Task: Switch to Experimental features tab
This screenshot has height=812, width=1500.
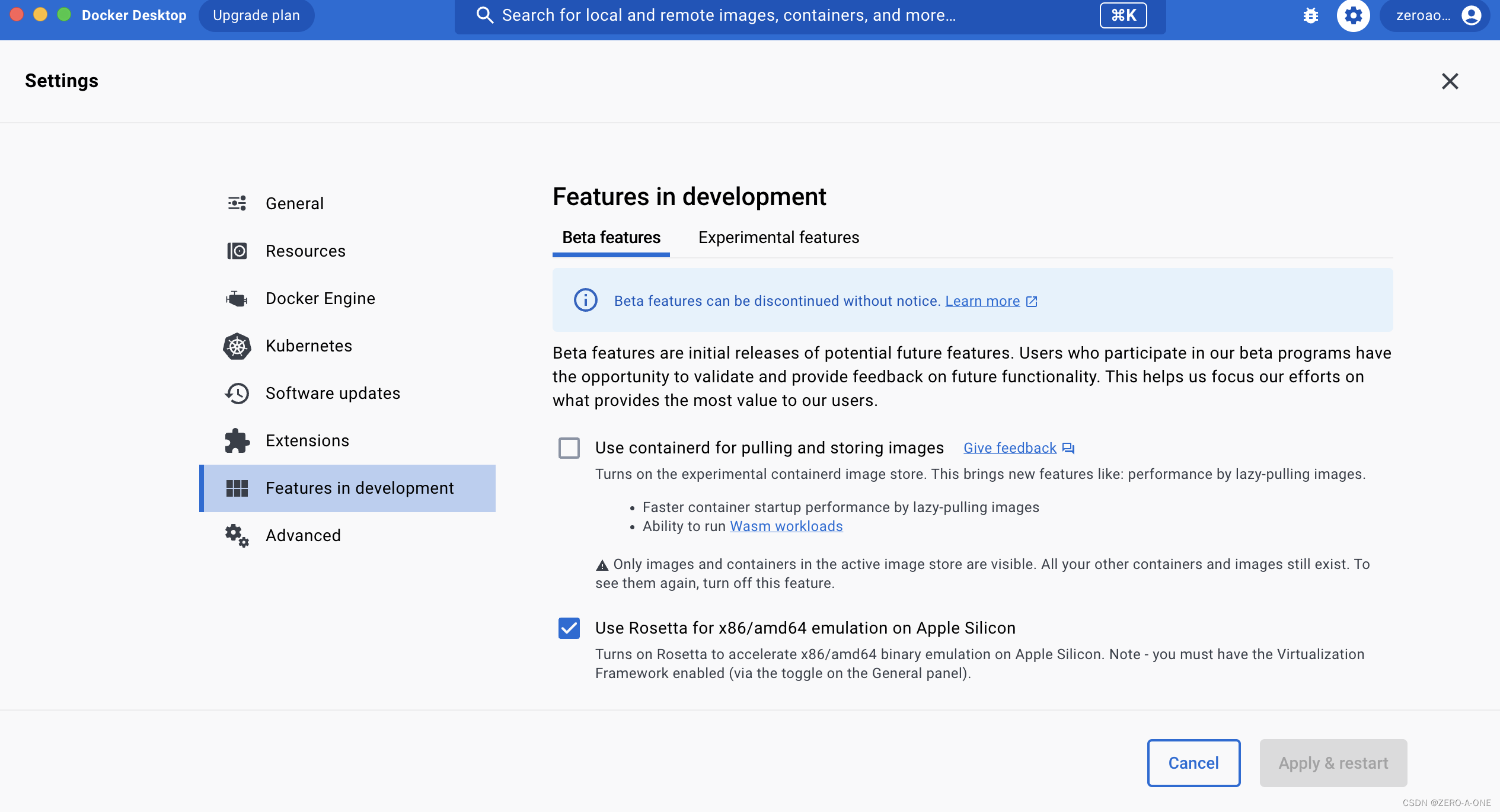Action: tap(778, 238)
